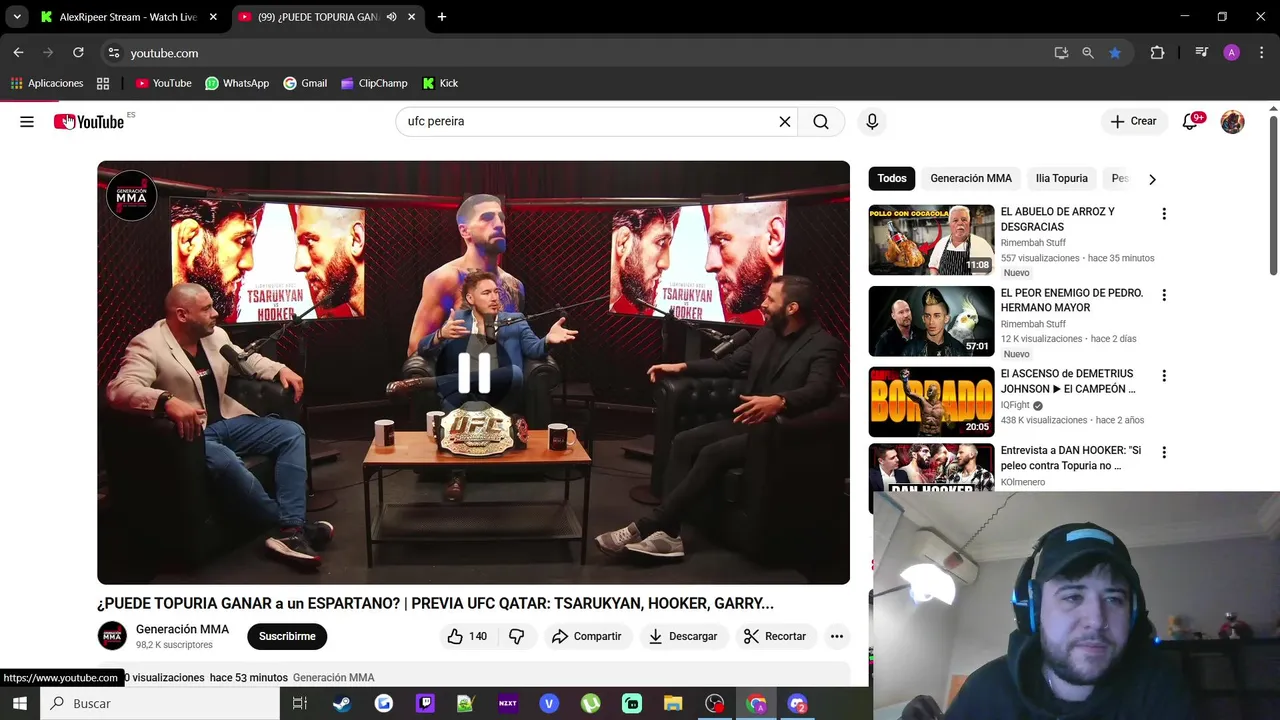
Task: Open Kick bookmark
Action: tap(440, 83)
